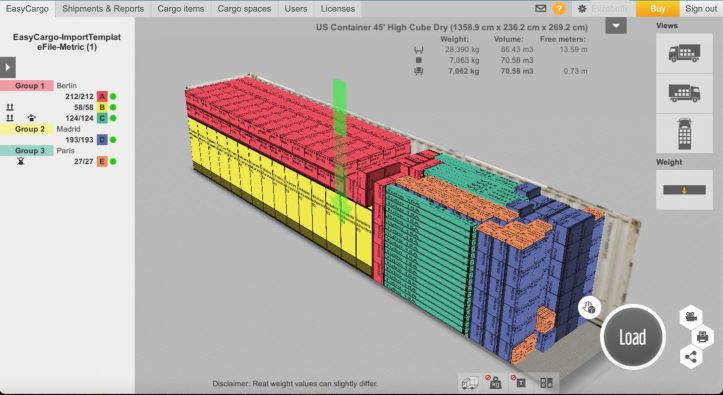Click the Madrid destination label
This screenshot has width=723, height=395.
point(68,129)
